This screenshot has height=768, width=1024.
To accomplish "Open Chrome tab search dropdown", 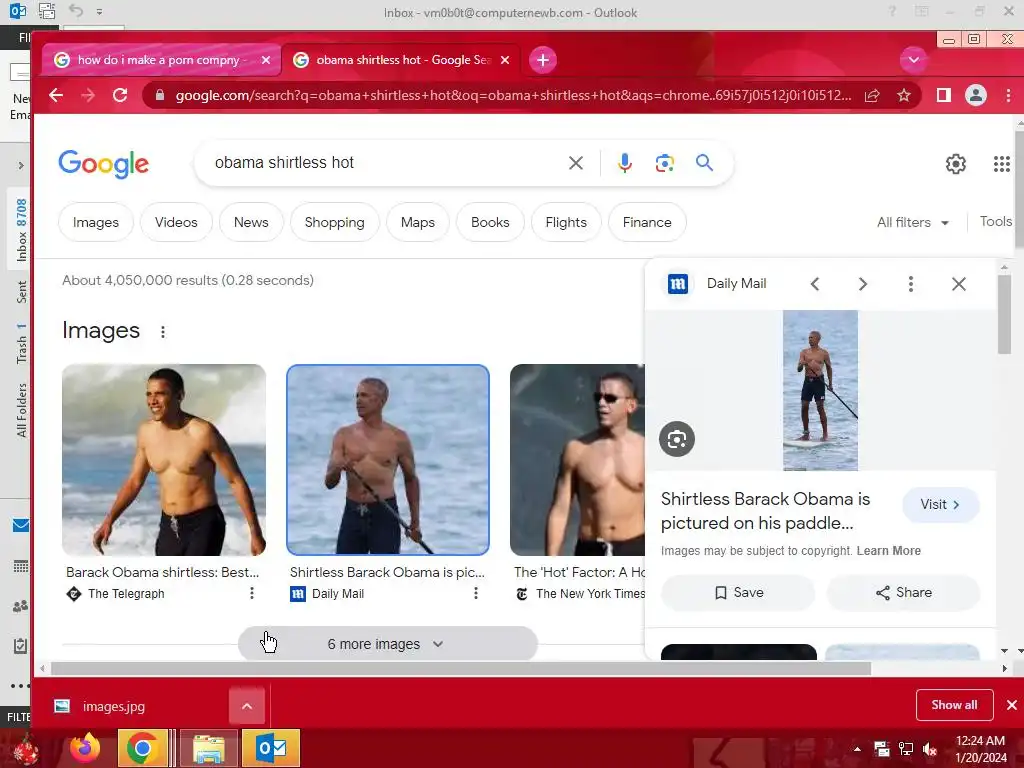I will point(914,60).
